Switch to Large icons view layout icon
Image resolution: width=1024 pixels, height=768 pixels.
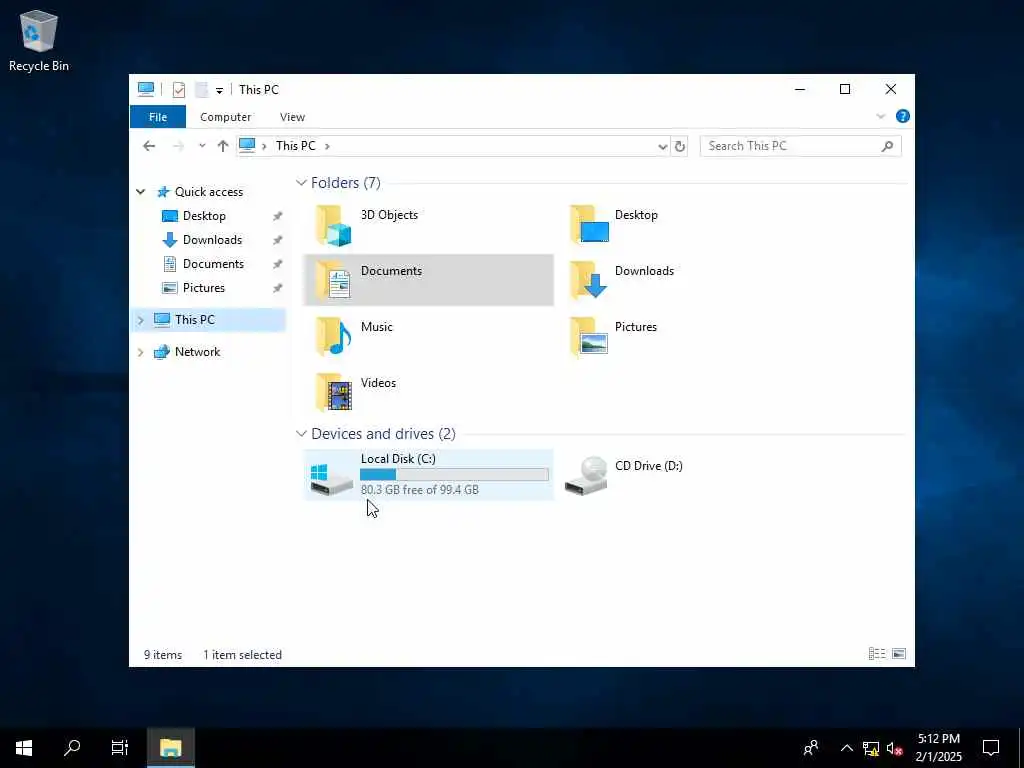point(899,654)
